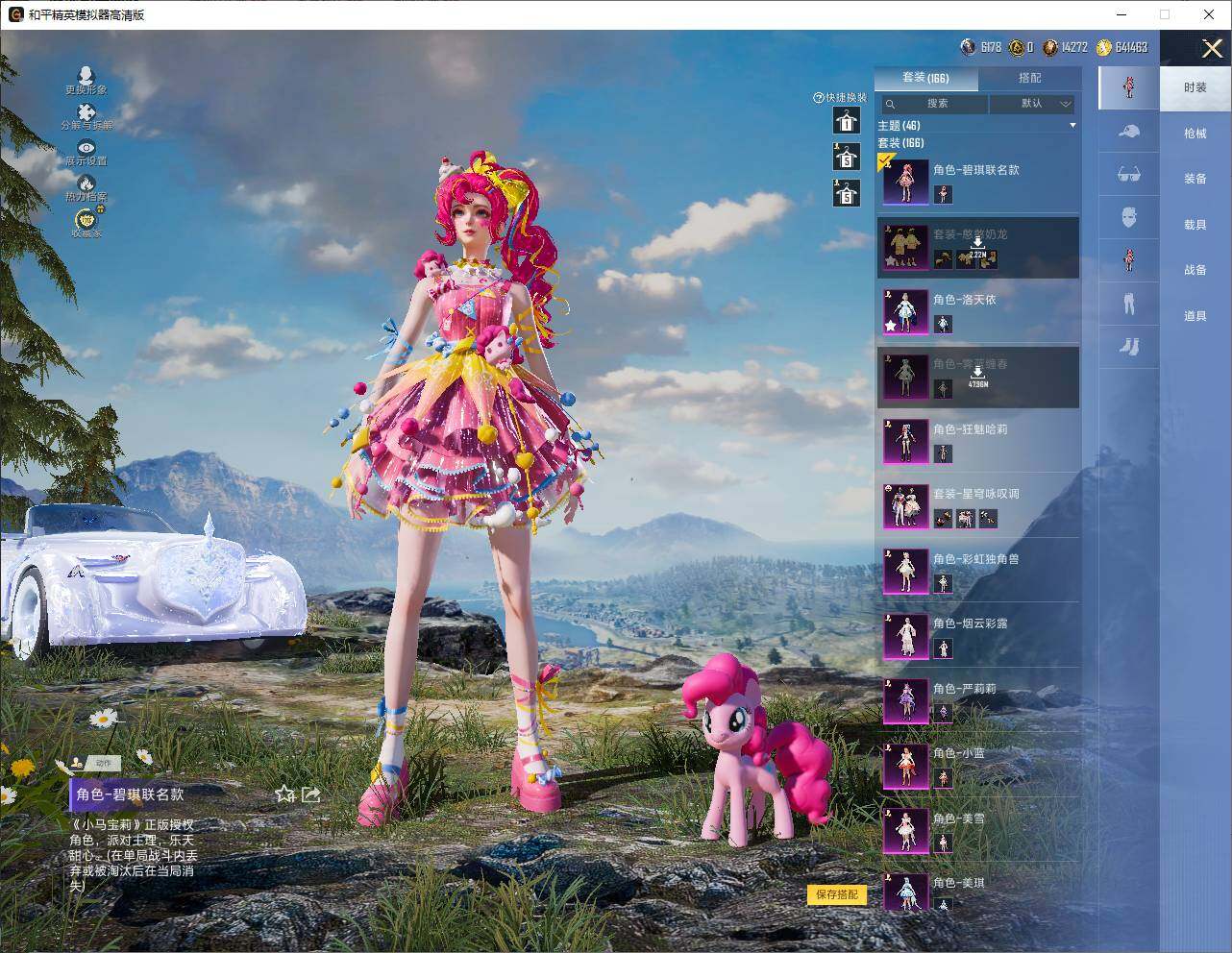Switch to 搭配 tab
The image size is (1232, 953).
[x=1029, y=78]
